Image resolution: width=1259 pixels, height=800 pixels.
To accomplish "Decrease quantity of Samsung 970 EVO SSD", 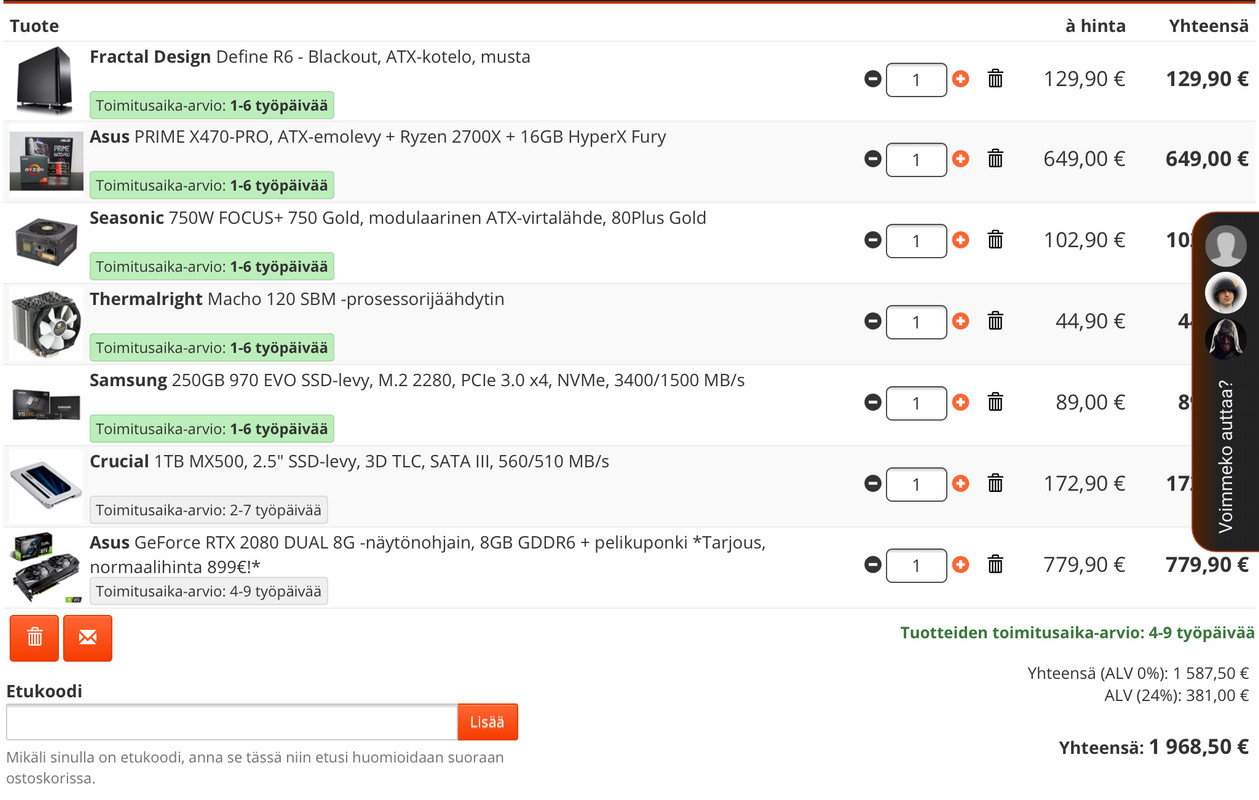I will [x=873, y=402].
